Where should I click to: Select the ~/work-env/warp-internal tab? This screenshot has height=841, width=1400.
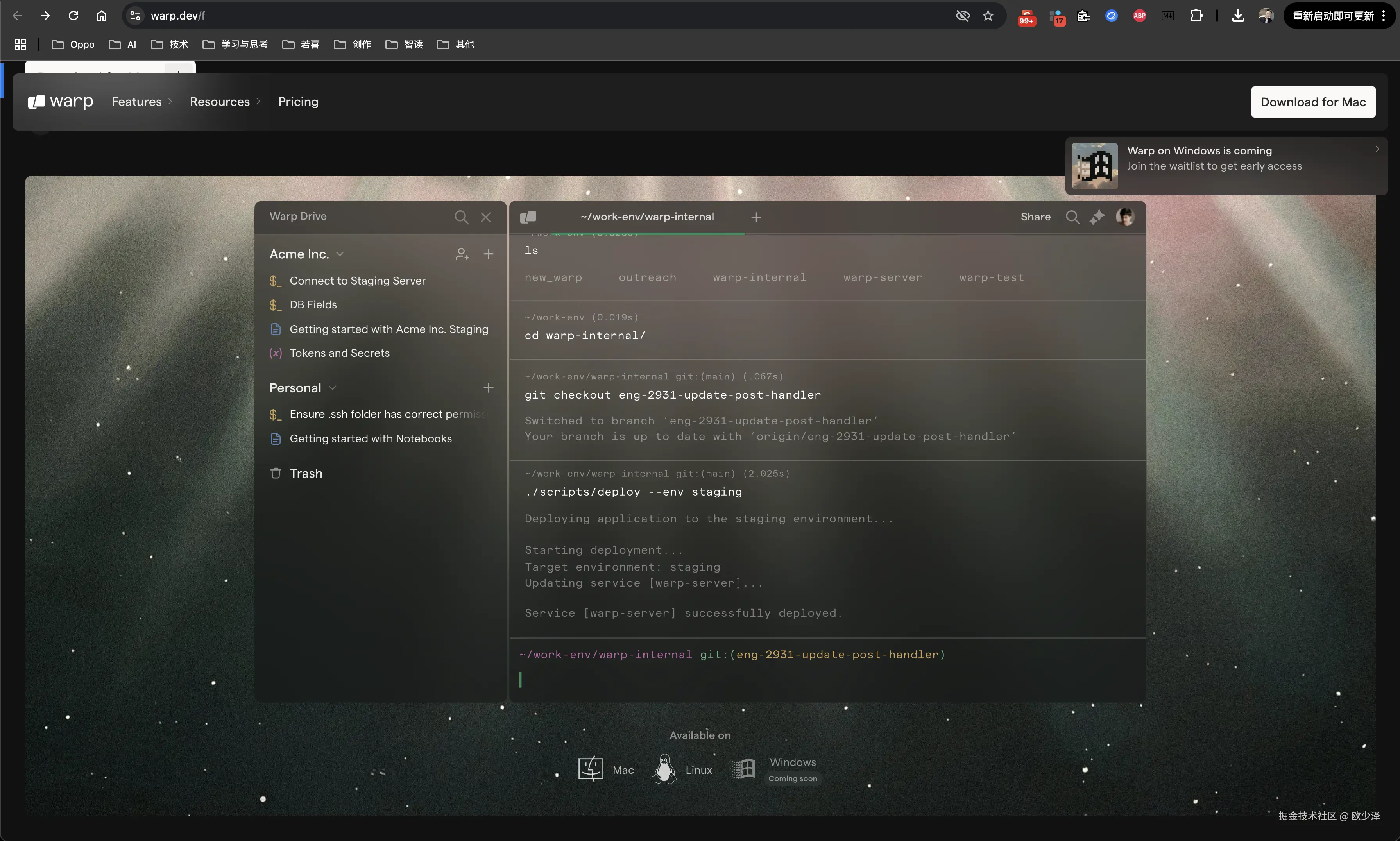647,217
